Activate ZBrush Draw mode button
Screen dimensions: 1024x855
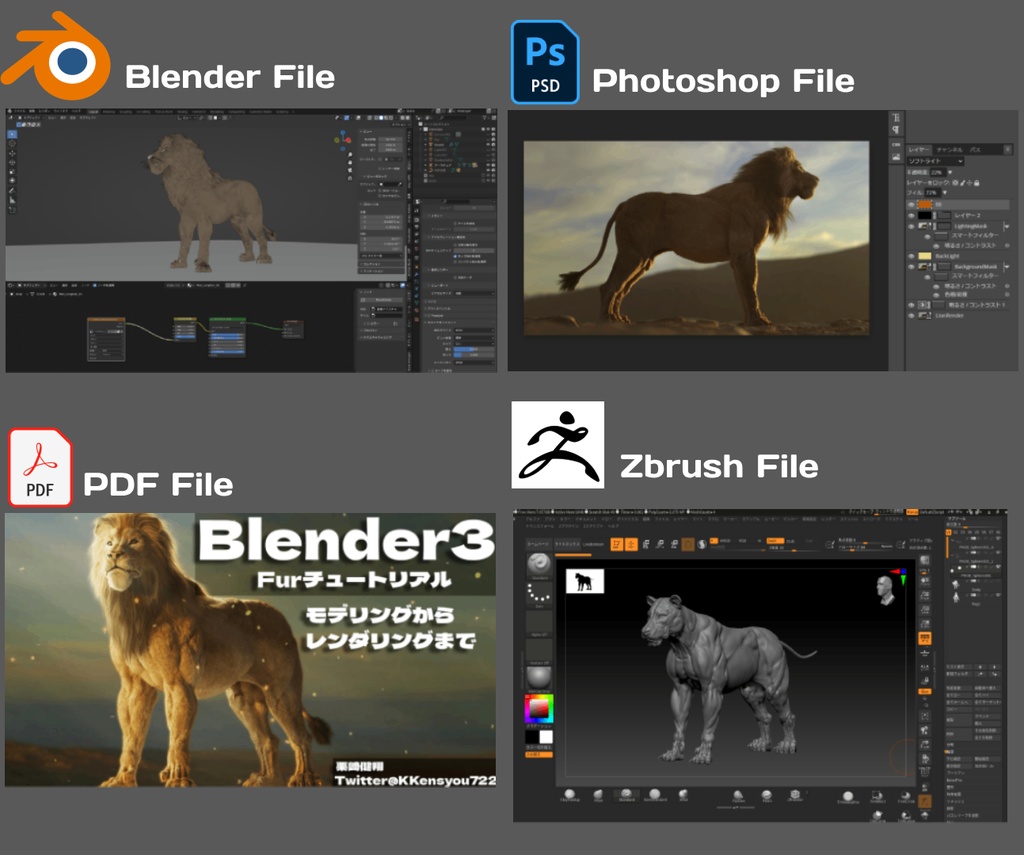click(632, 545)
